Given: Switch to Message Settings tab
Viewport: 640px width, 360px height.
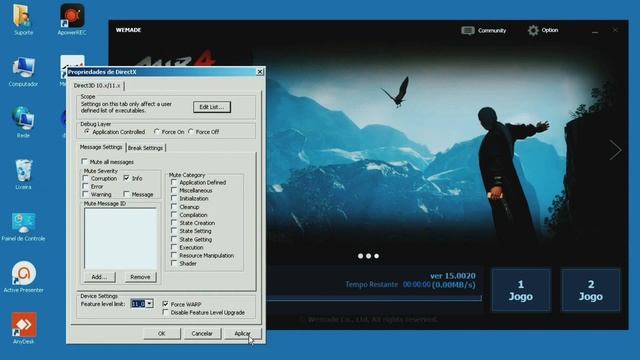Looking at the screenshot, I should (x=101, y=147).
